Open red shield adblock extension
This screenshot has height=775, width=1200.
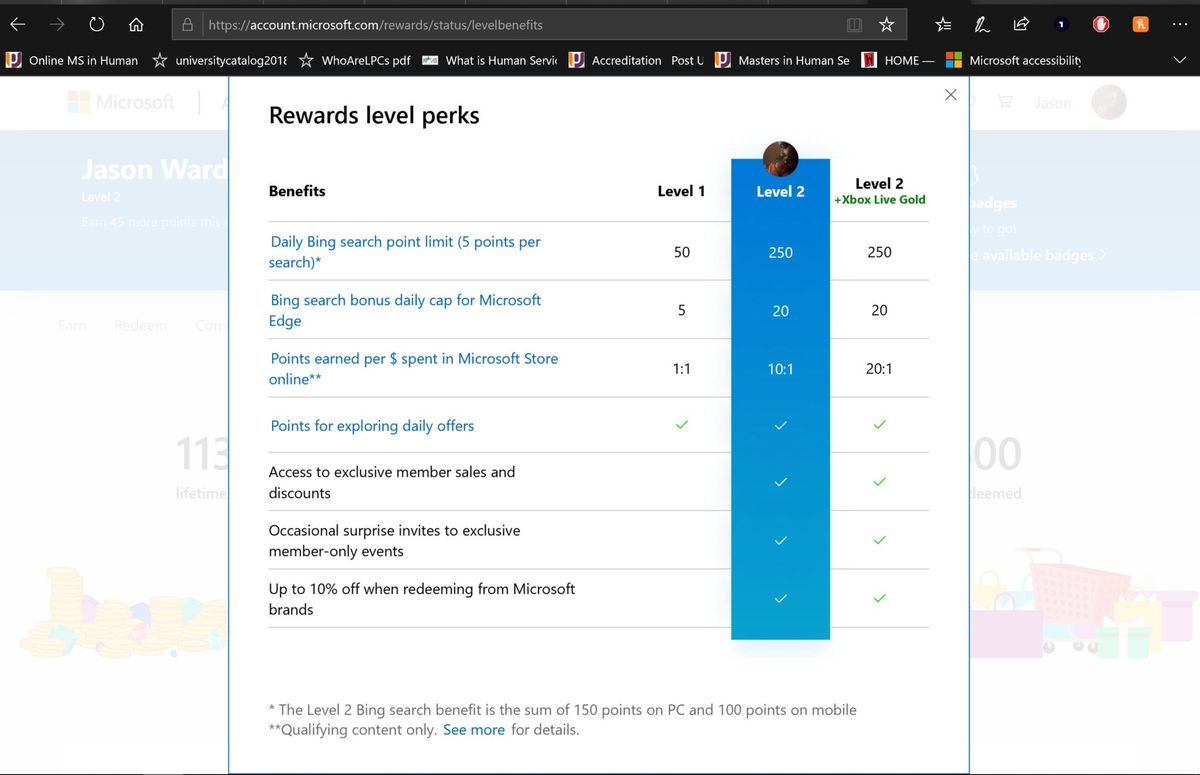1100,24
